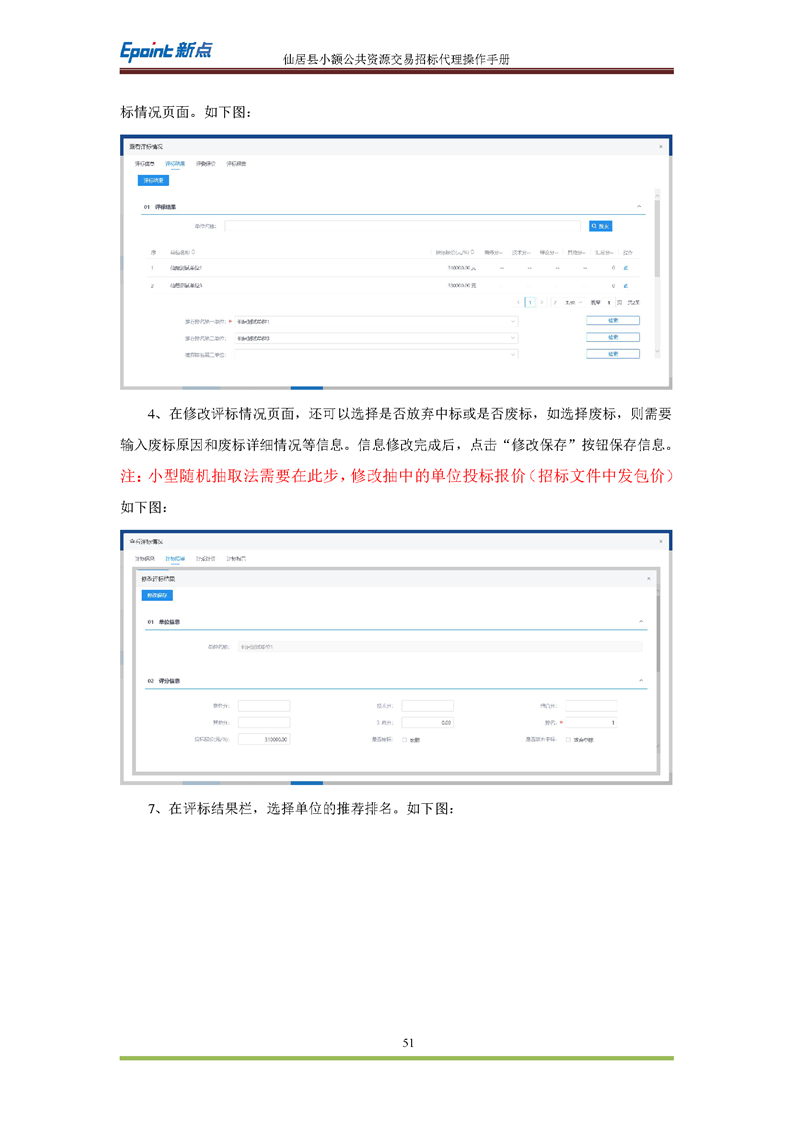Screen dimensions: 793x1122
Task: Click the empty top-middle score field under 评分信息
Action: tap(427, 706)
